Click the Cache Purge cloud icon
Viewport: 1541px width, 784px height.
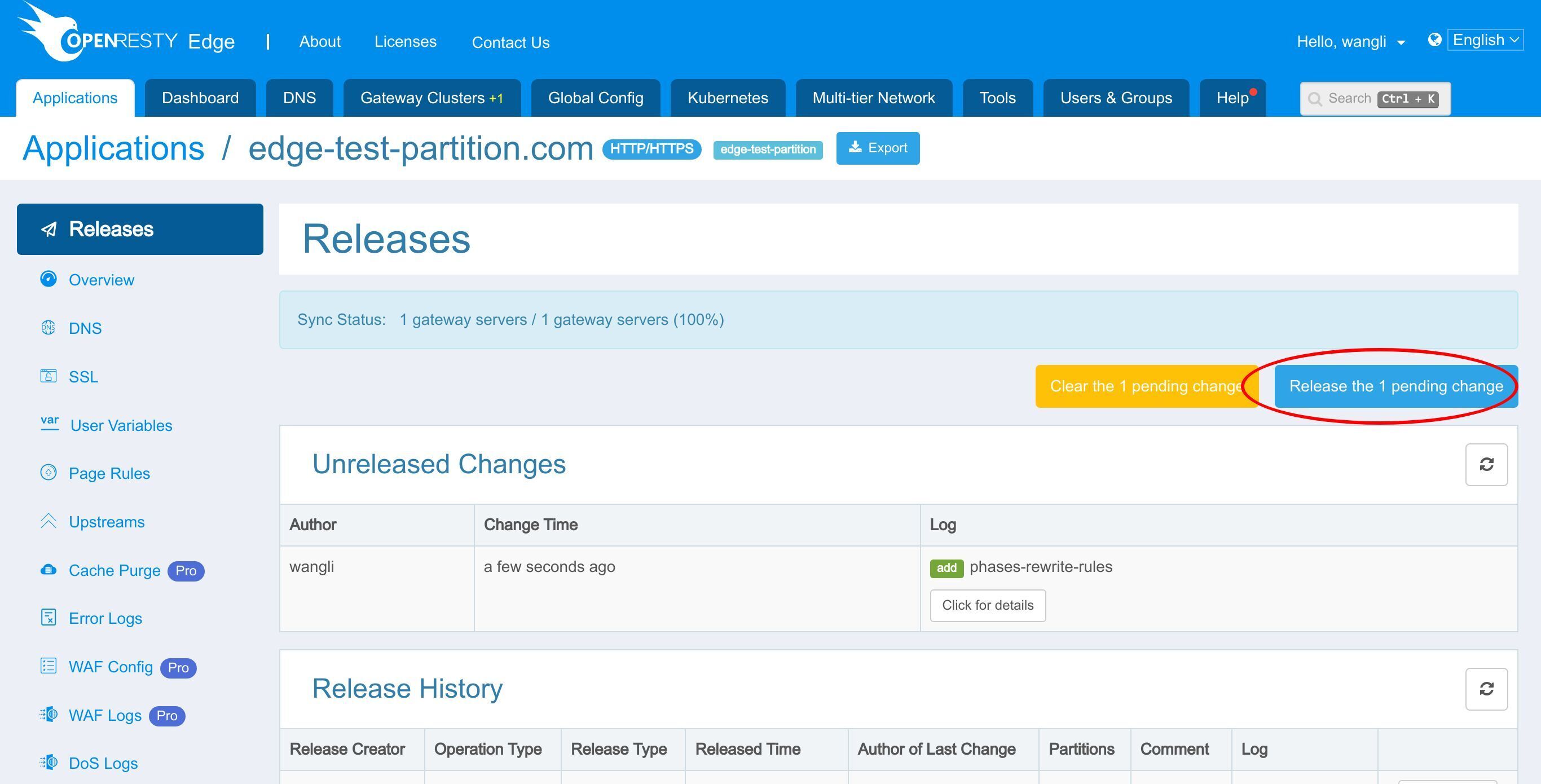tap(49, 570)
